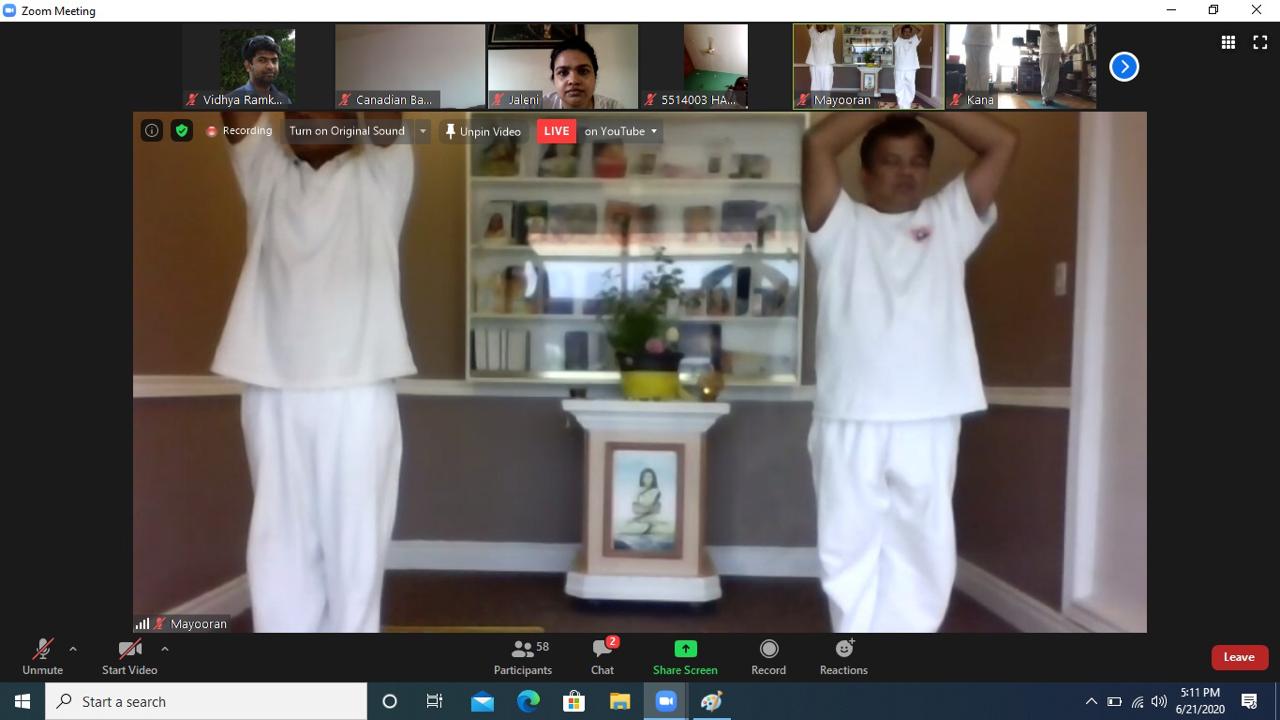Show hidden system tray icons
This screenshot has width=1280, height=720.
click(1091, 701)
